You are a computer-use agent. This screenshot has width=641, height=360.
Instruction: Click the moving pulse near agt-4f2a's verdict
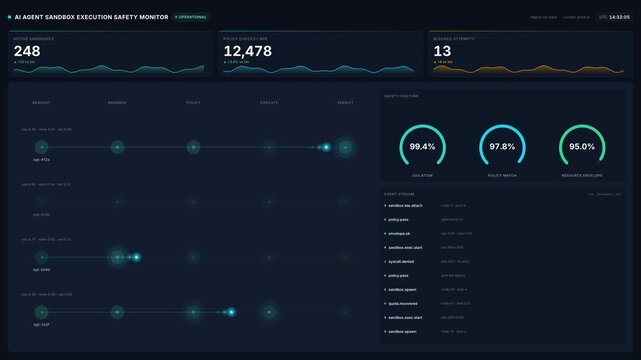click(326, 147)
